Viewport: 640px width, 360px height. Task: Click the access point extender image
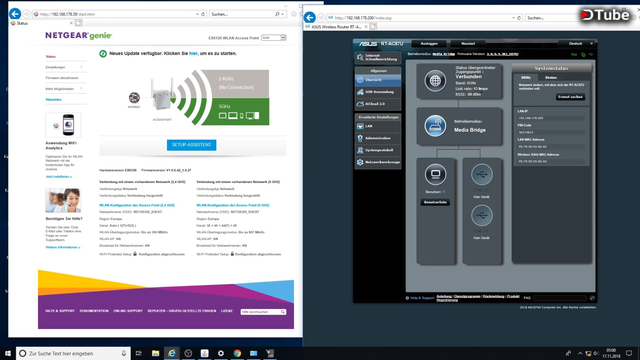click(x=161, y=96)
